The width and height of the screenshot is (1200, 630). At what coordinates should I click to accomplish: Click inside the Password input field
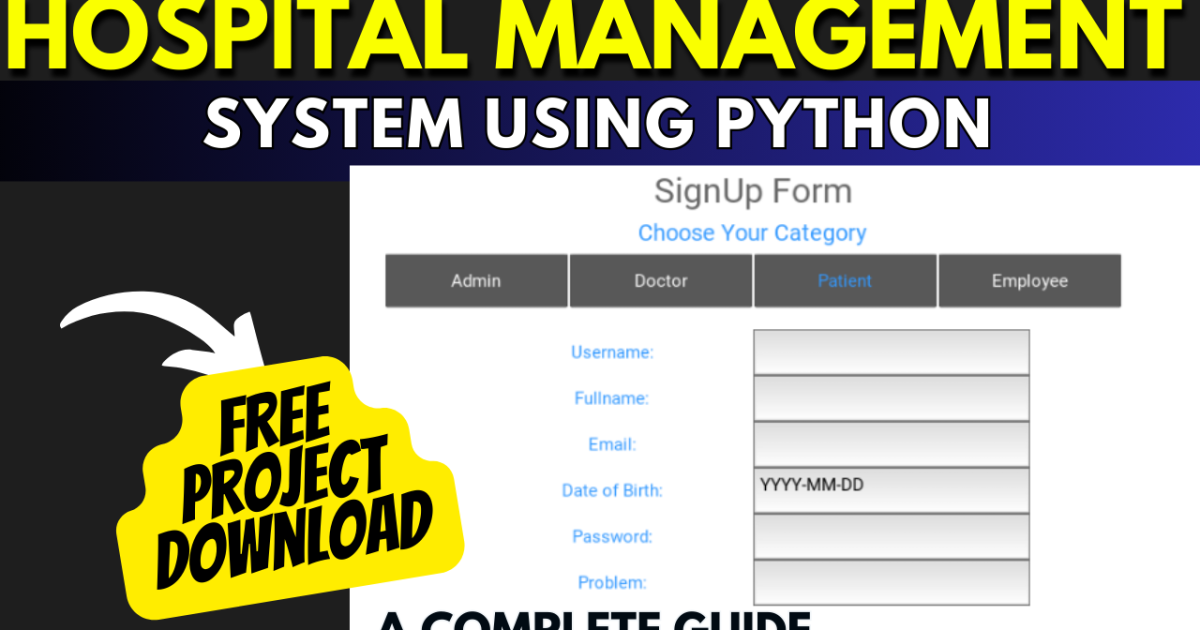[890, 536]
